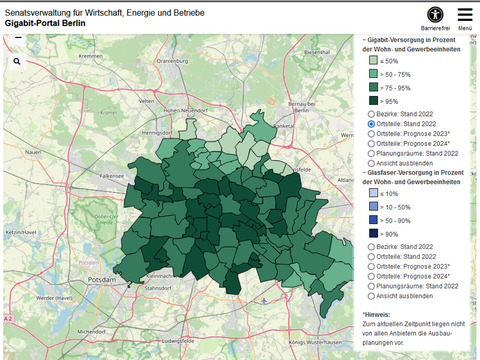Click the airport plane icon on map
This screenshot has width=480, height=360.
pos(264,301)
